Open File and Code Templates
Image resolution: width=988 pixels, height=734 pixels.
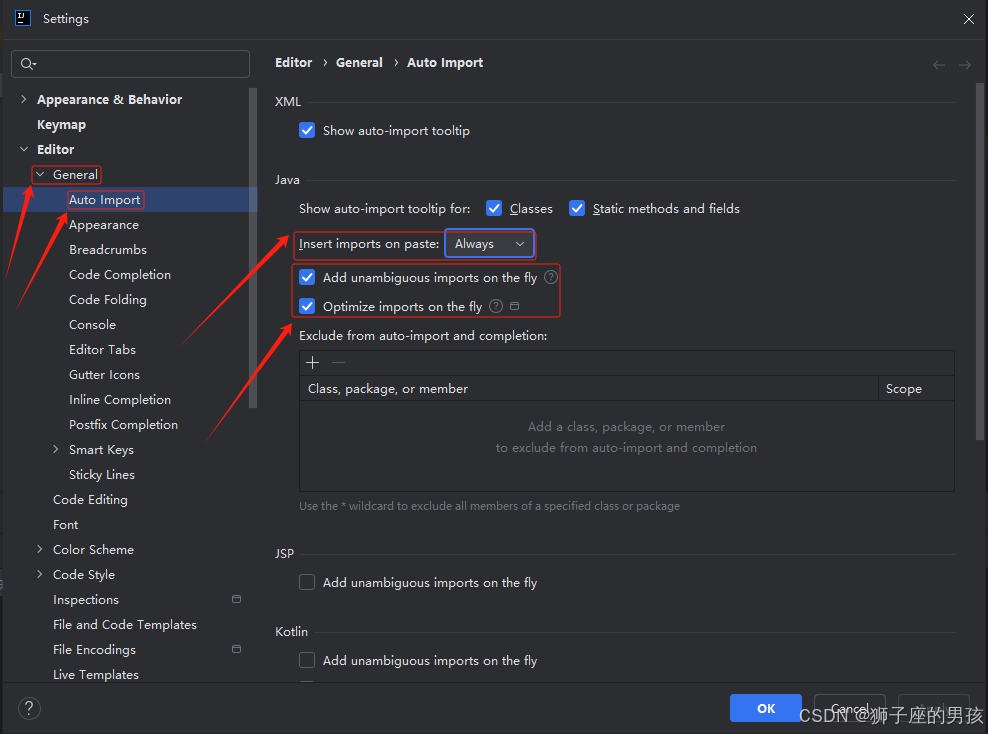tap(125, 624)
